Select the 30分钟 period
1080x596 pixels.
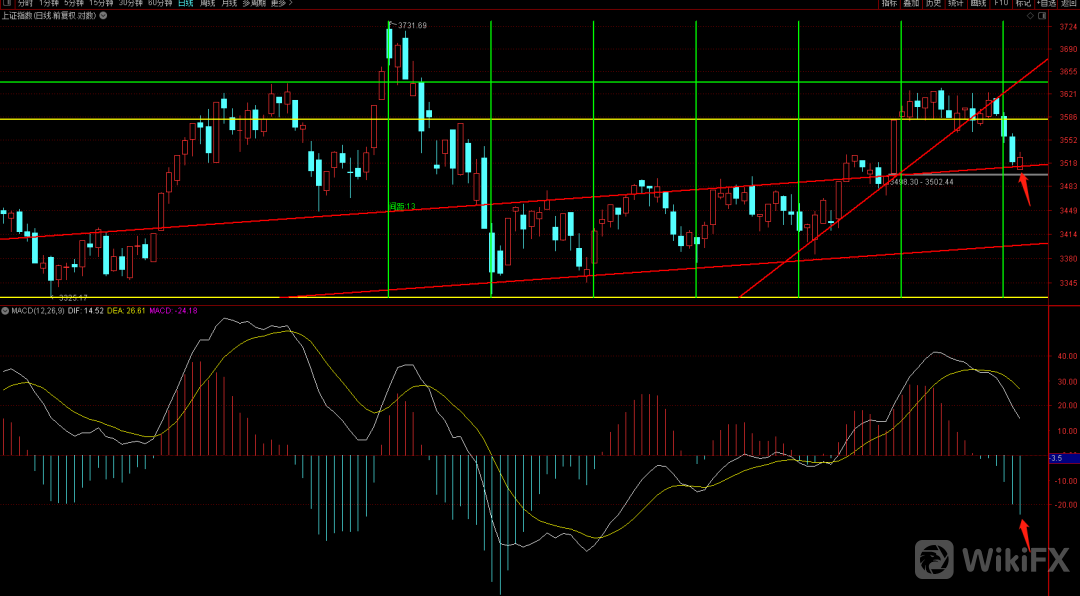tap(130, 4)
